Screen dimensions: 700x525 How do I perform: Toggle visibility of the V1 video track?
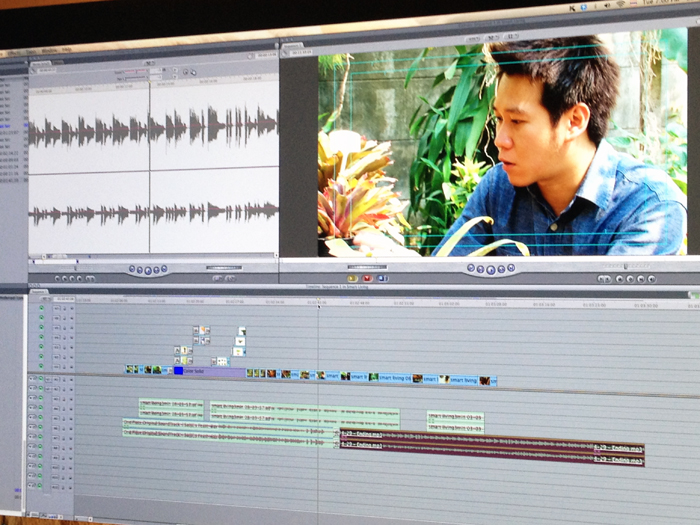pyautogui.click(x=42, y=367)
